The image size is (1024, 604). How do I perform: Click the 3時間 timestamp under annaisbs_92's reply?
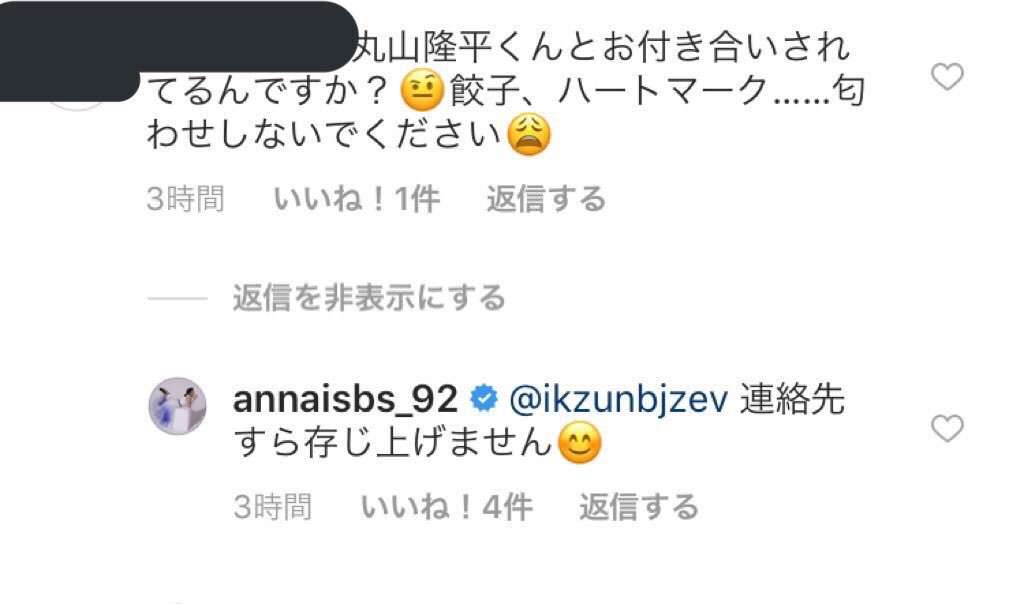272,507
